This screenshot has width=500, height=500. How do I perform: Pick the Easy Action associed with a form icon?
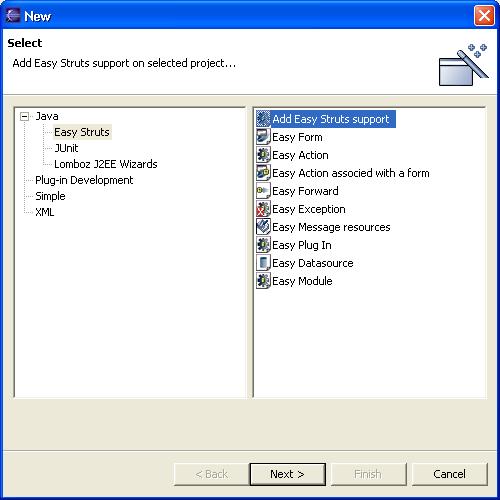(263, 173)
